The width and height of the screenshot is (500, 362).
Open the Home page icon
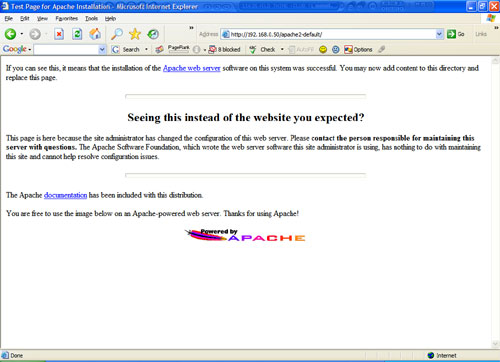click(95, 34)
